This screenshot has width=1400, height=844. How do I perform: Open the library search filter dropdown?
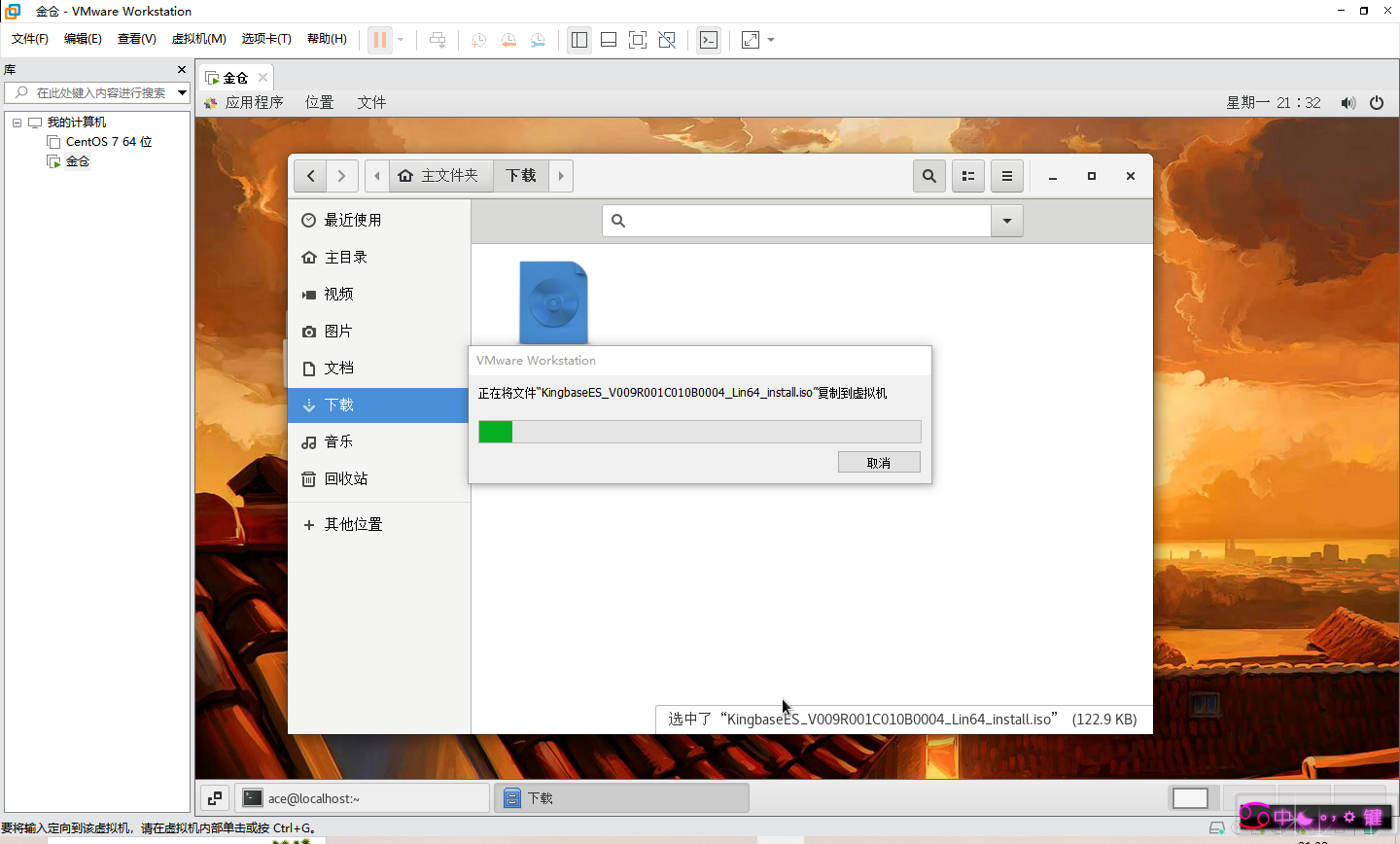click(x=182, y=92)
